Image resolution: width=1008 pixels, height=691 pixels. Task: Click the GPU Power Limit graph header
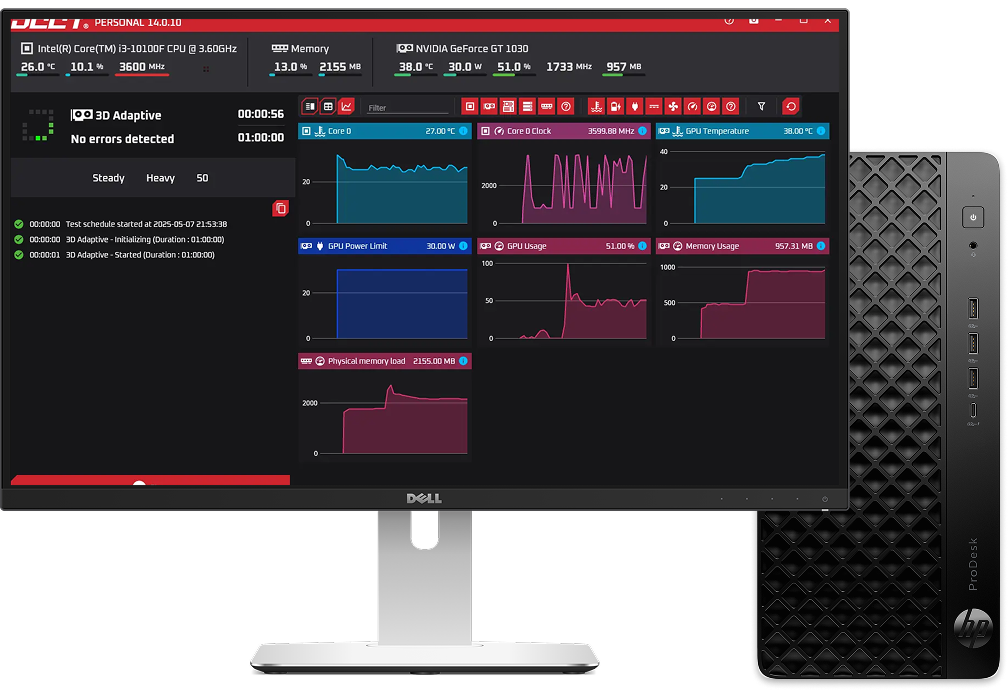(384, 246)
